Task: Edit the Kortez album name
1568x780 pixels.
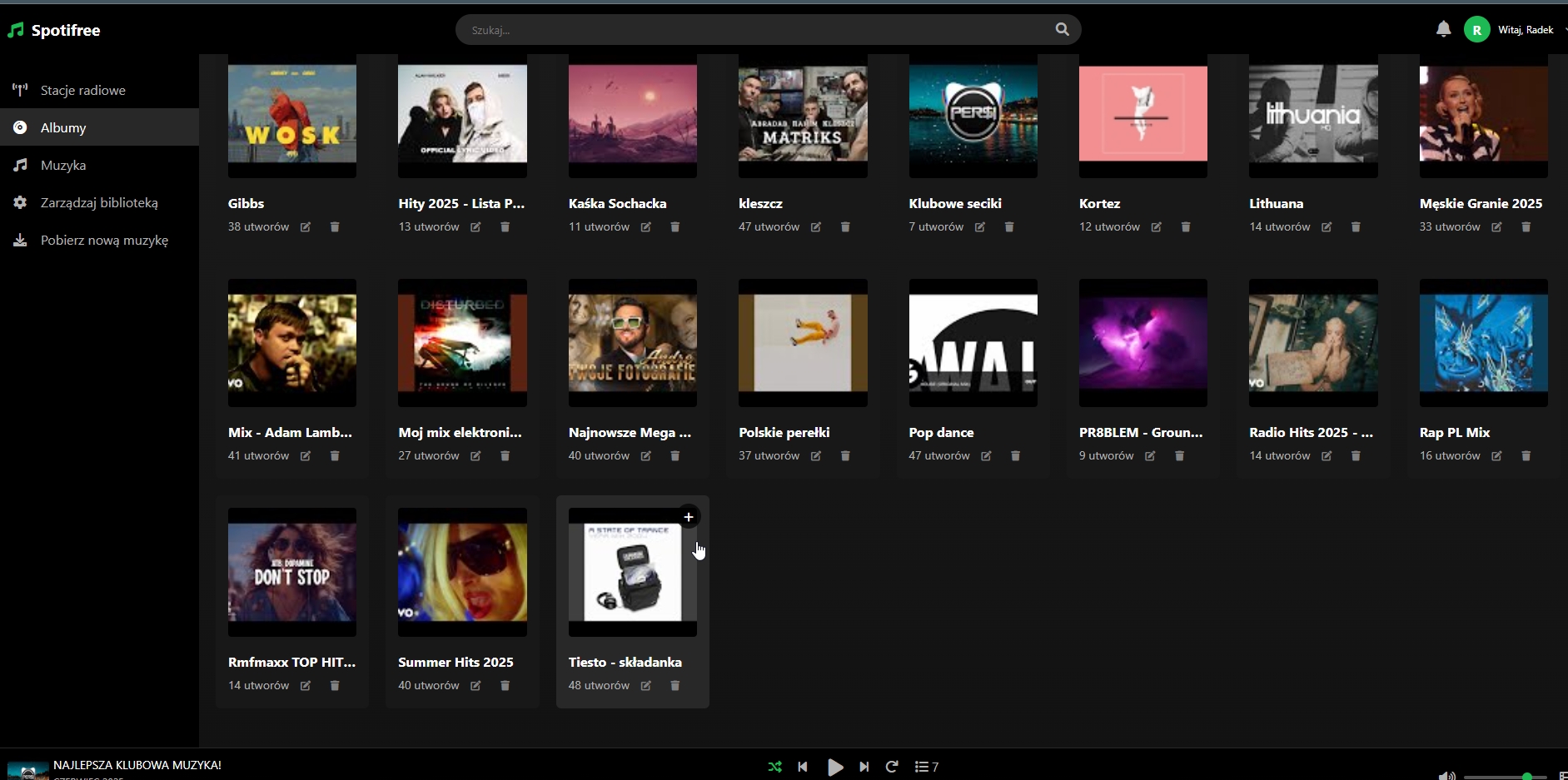Action: pyautogui.click(x=1156, y=227)
